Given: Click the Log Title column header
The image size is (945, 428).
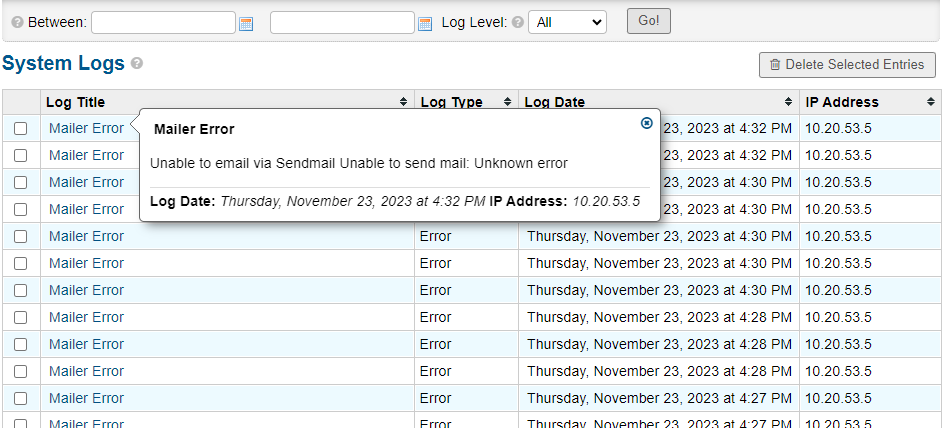Looking at the screenshot, I should (76, 102).
